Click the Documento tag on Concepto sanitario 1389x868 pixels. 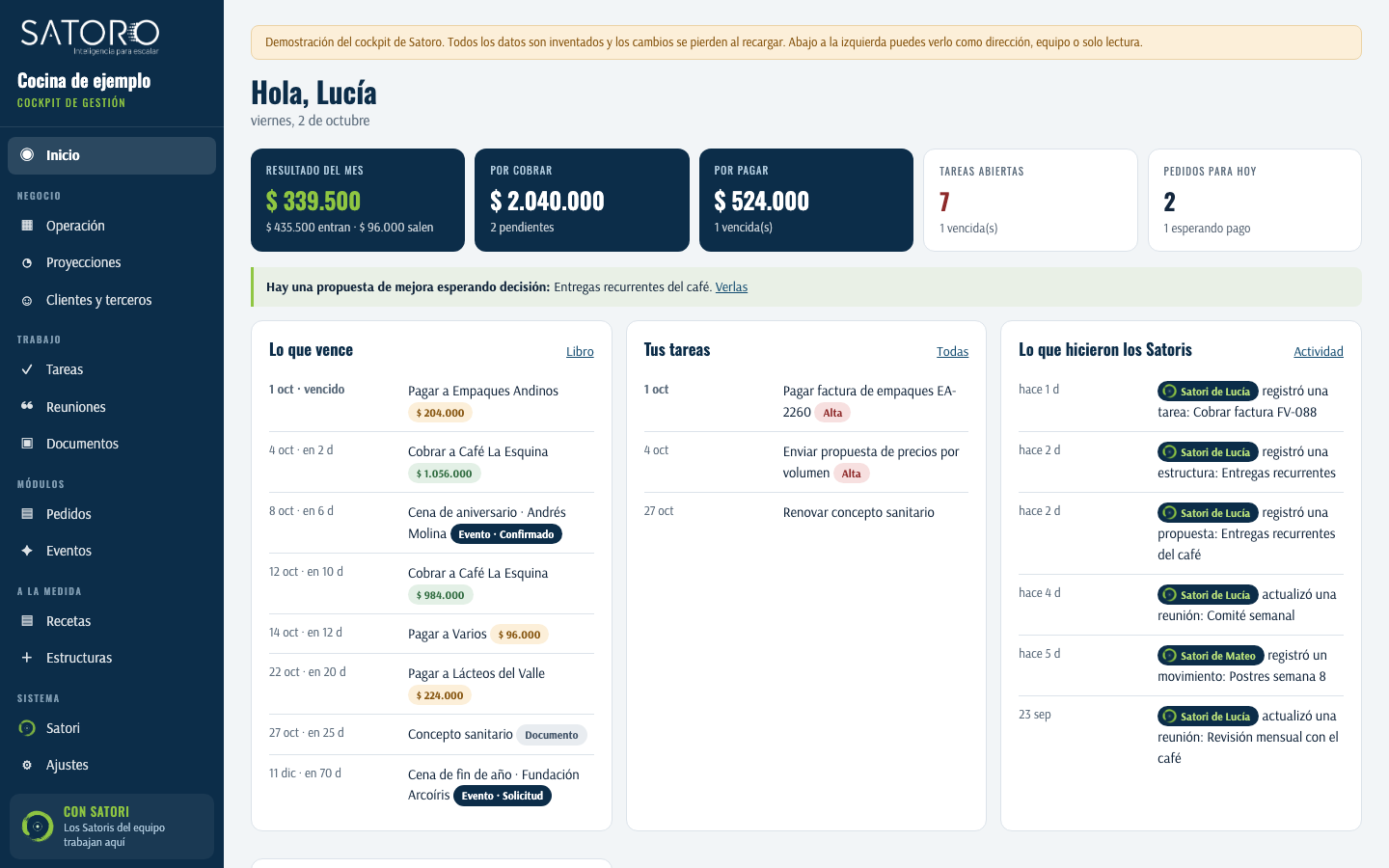click(552, 735)
